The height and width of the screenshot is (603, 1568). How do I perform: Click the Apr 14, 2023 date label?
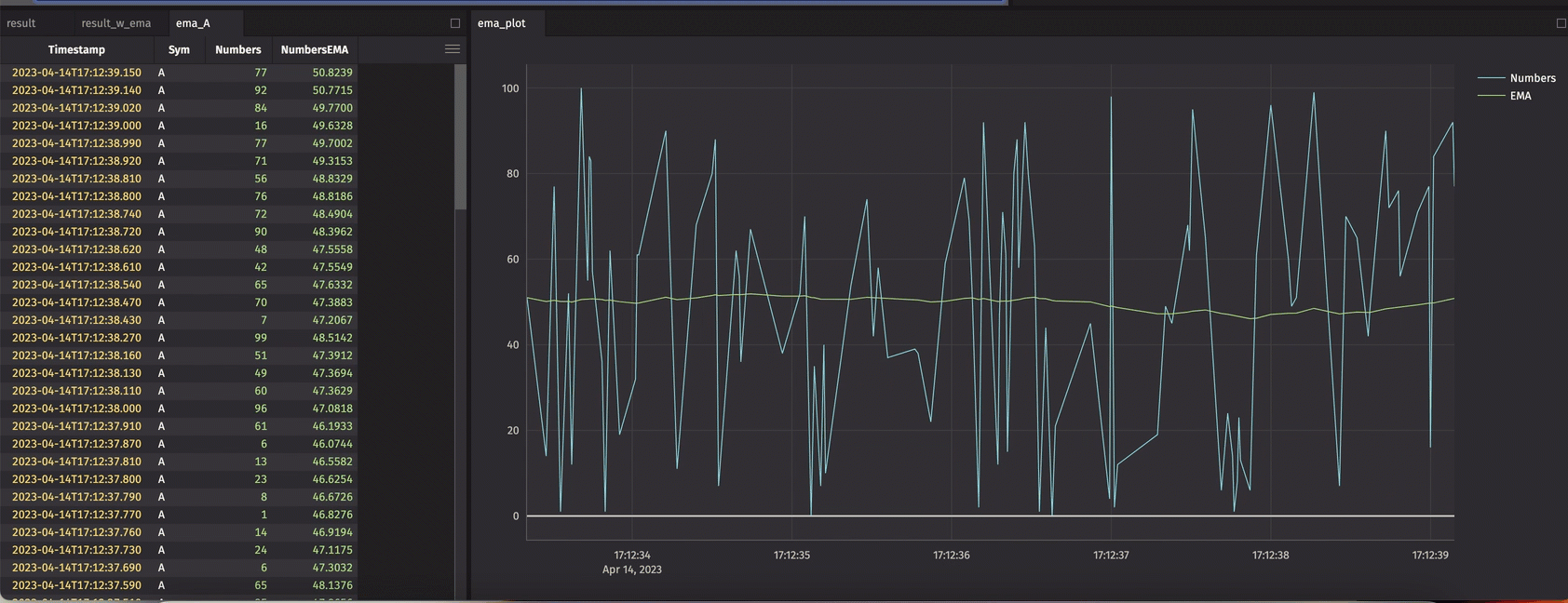(x=632, y=569)
